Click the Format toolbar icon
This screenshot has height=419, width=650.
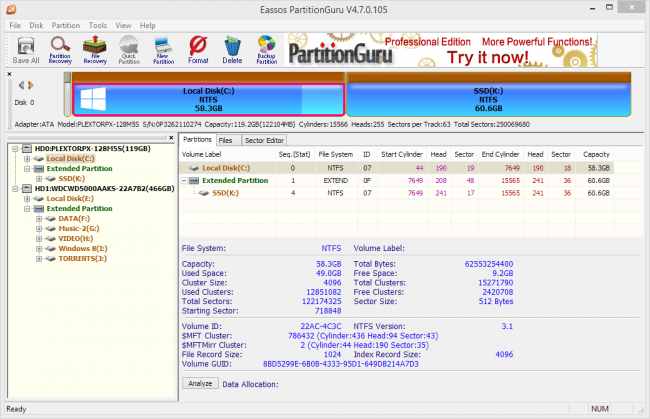tap(198, 51)
